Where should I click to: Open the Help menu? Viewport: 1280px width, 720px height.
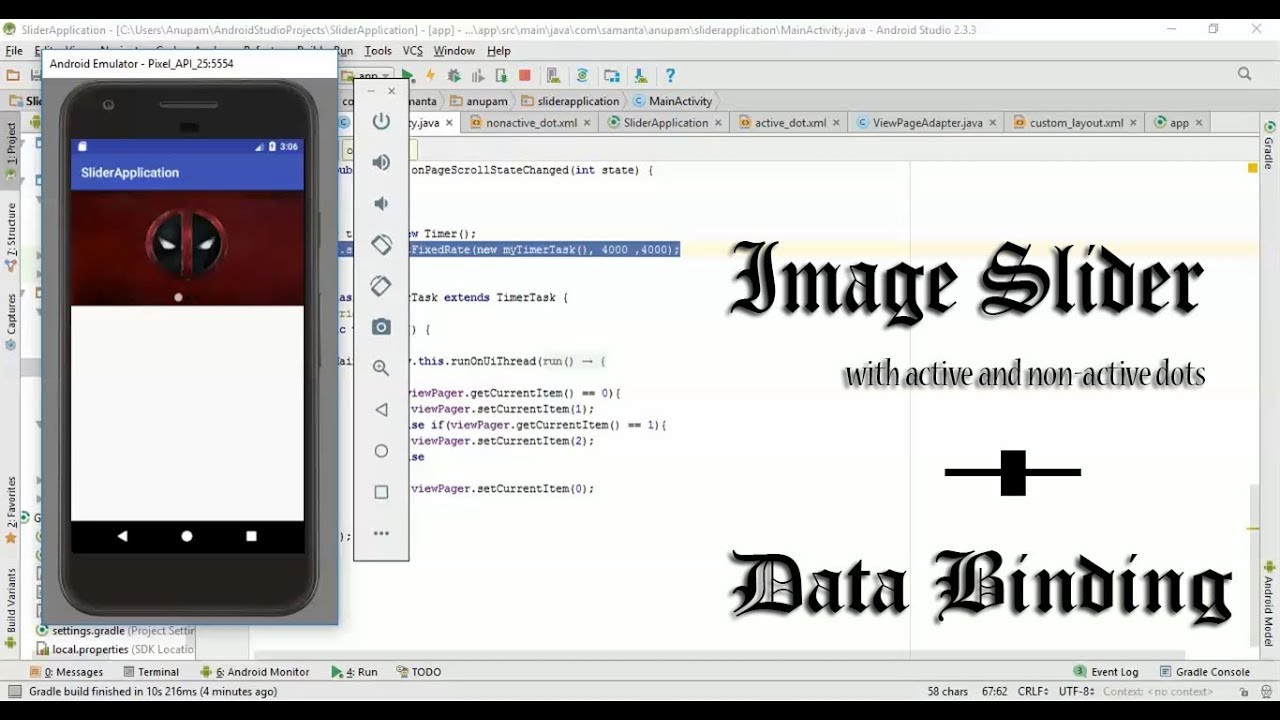tap(498, 51)
